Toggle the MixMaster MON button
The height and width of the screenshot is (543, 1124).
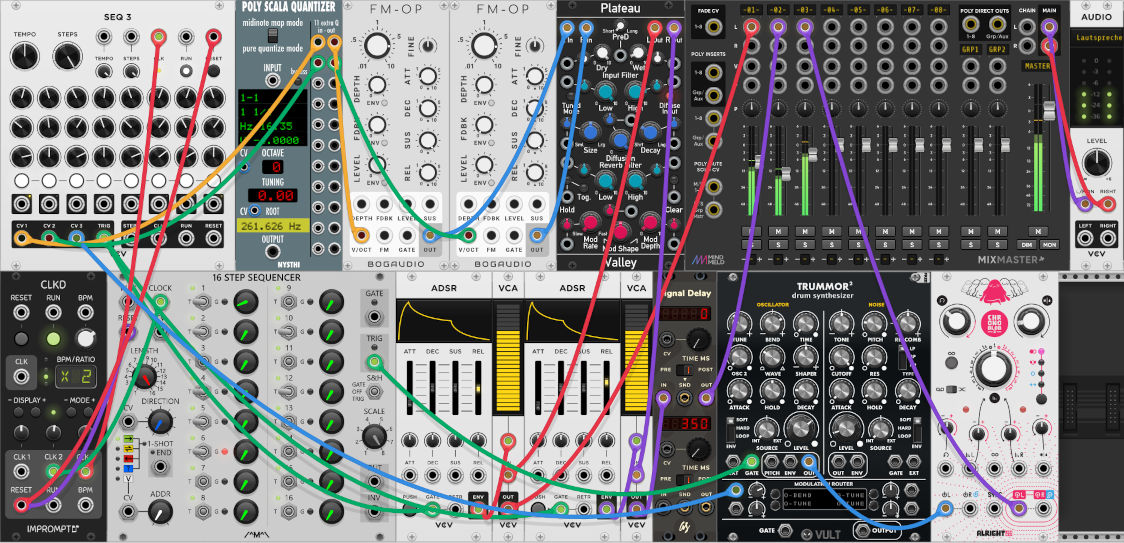click(x=1049, y=244)
